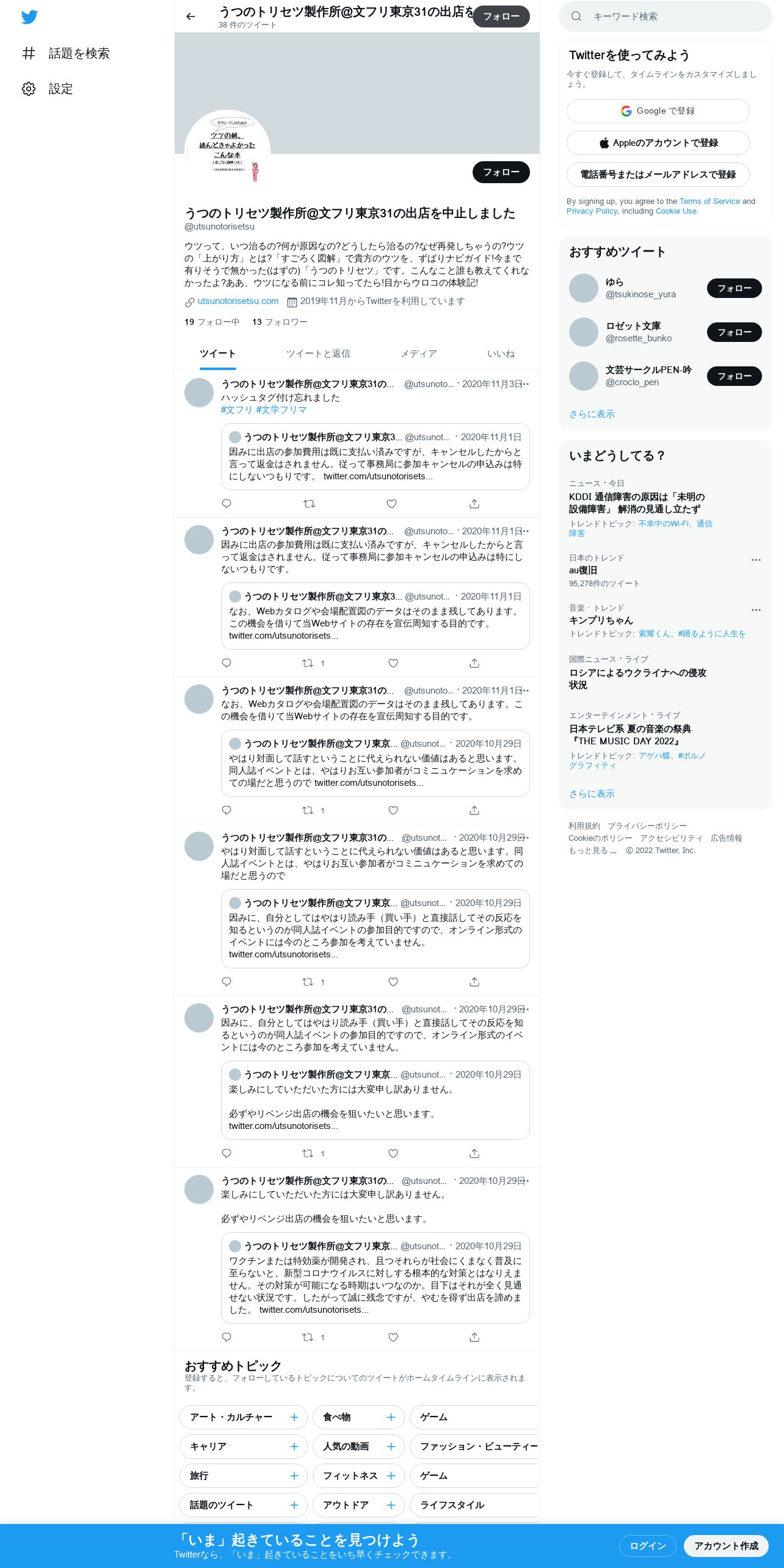Switch to いいね tab
Viewport: 784px width, 1568px height.
(501, 354)
